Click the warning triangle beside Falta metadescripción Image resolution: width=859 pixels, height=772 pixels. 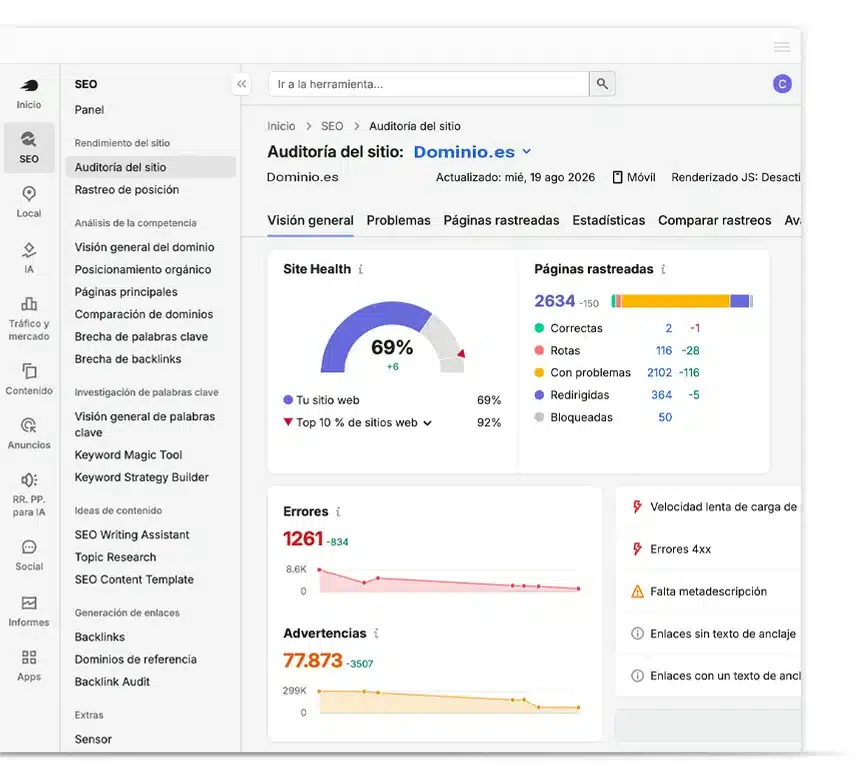(x=637, y=591)
